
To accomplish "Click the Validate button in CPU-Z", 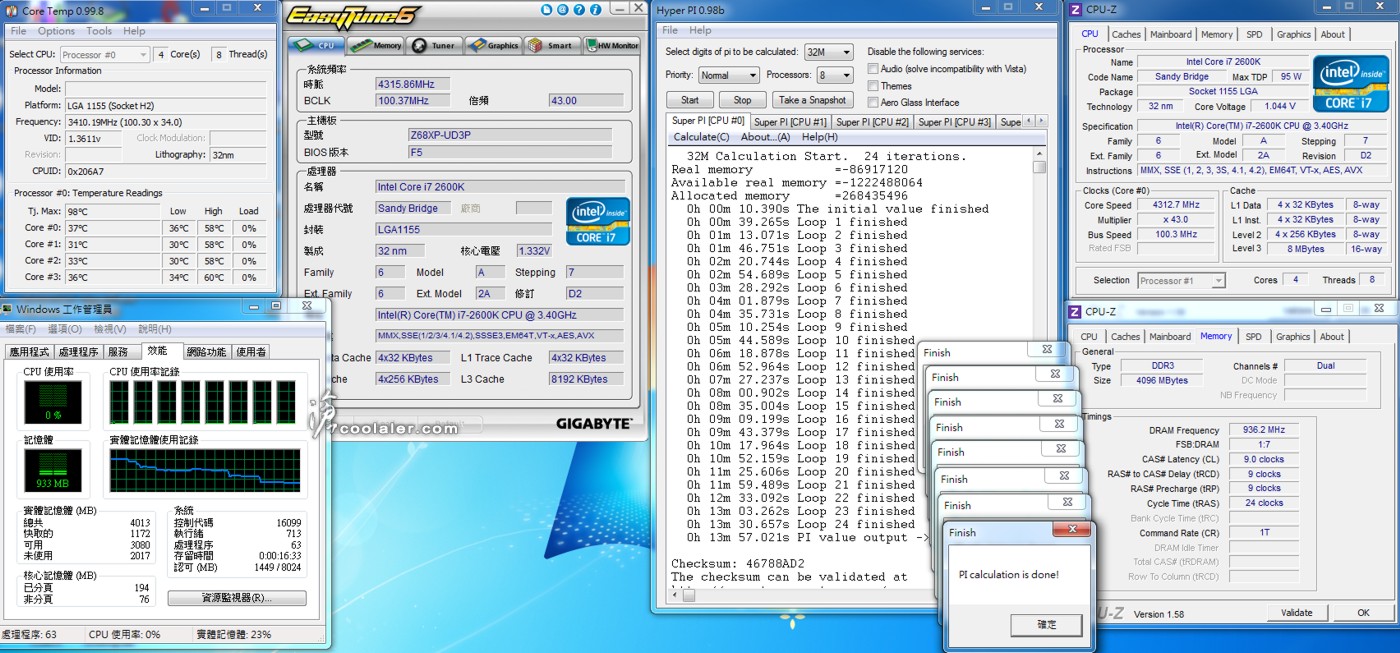I will tap(1296, 613).
